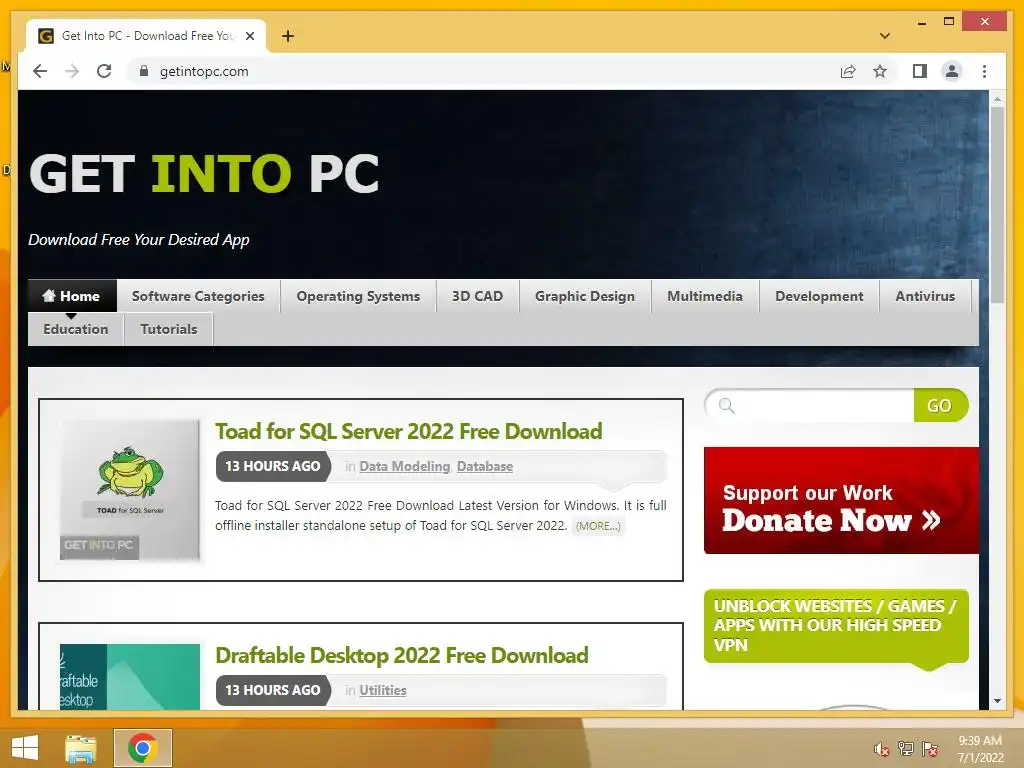This screenshot has width=1024, height=768.
Task: Click the 13 HOURS AGO badge on Toad post
Action: coord(273,466)
